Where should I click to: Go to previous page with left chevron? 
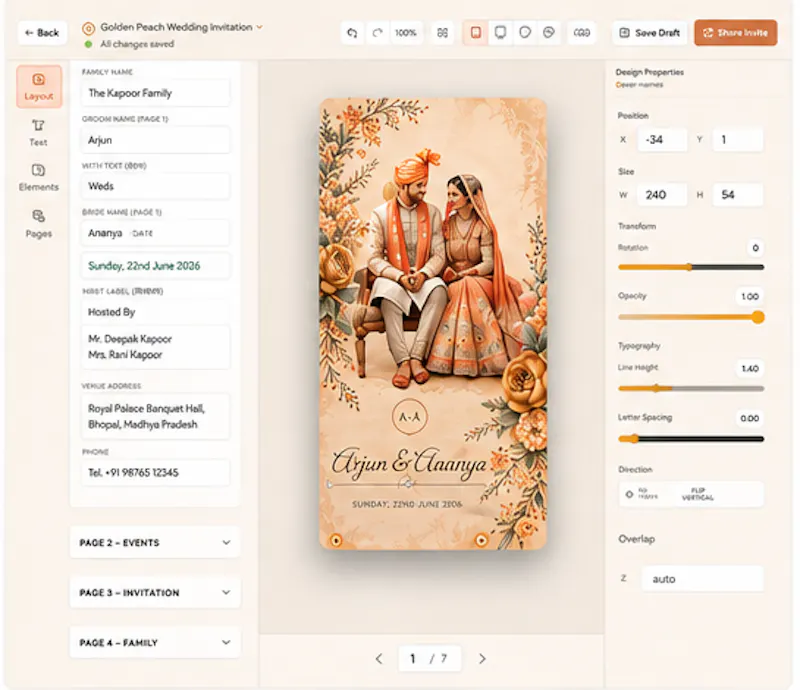click(x=379, y=659)
